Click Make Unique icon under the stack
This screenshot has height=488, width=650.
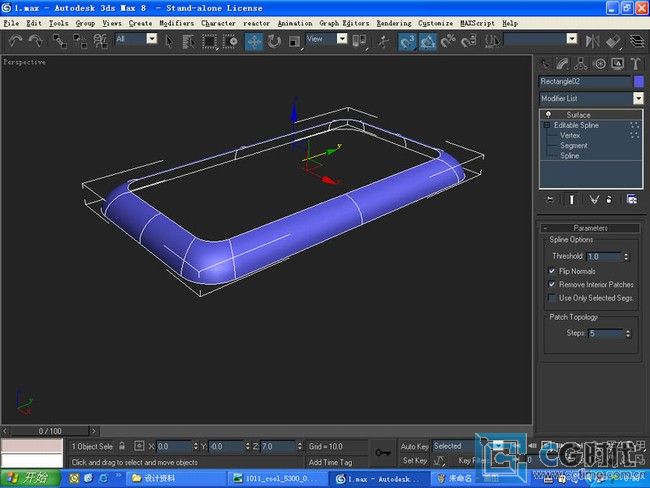pos(594,200)
